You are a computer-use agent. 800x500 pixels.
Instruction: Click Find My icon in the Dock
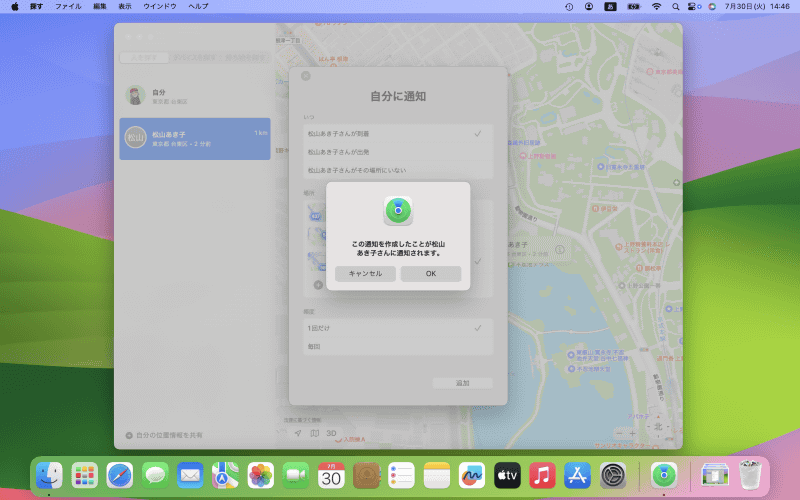pyautogui.click(x=664, y=476)
